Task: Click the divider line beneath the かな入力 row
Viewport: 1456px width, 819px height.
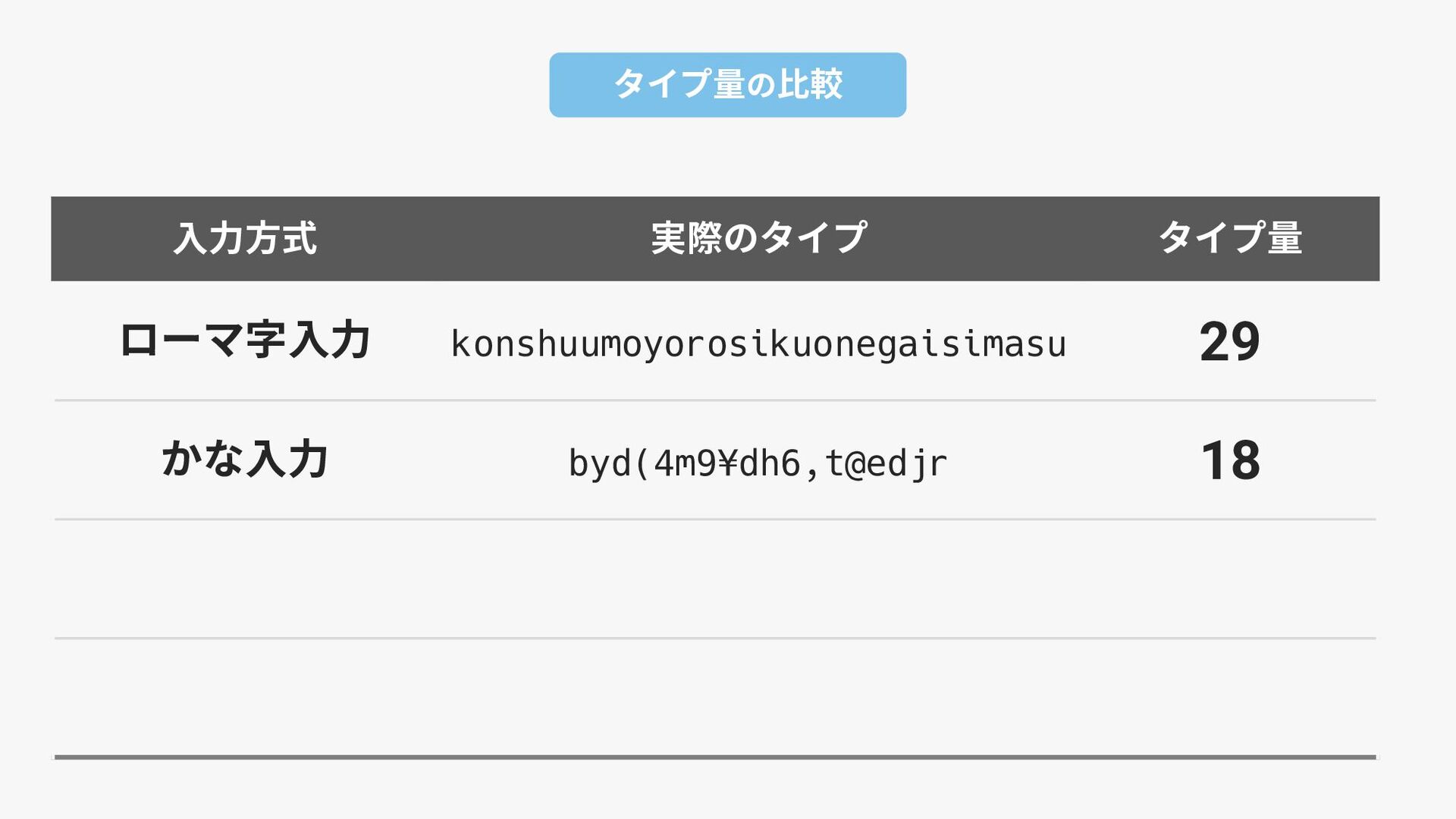Action: 715,519
